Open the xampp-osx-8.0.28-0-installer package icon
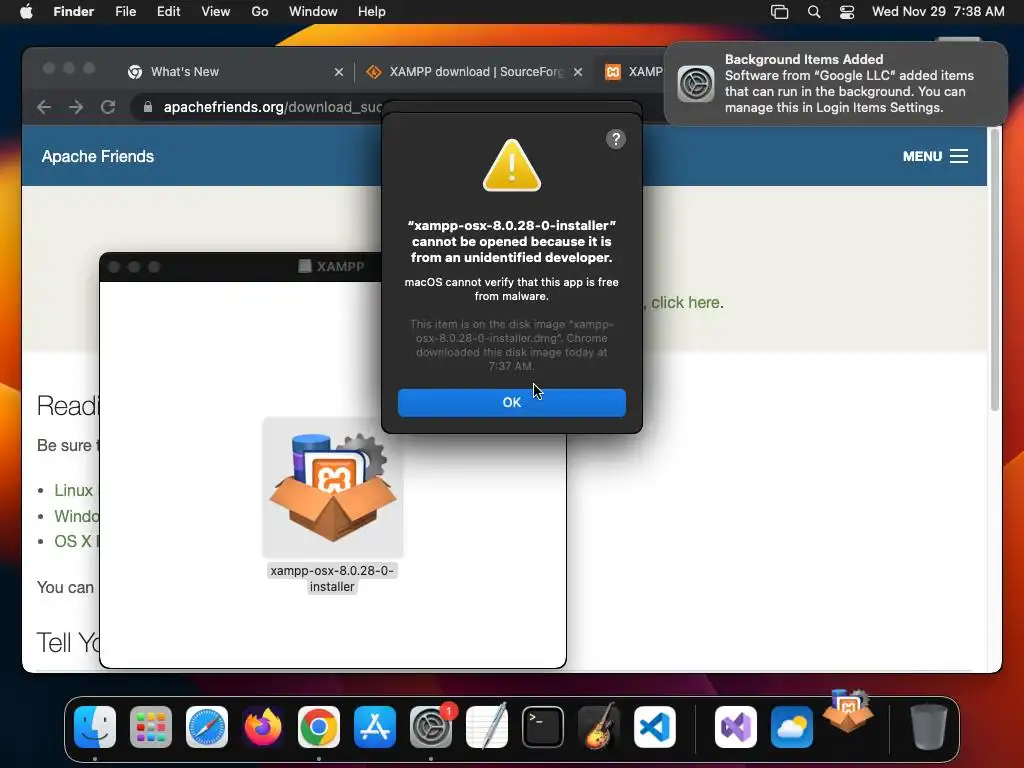Screen dimensions: 1024x768 [x=332, y=487]
